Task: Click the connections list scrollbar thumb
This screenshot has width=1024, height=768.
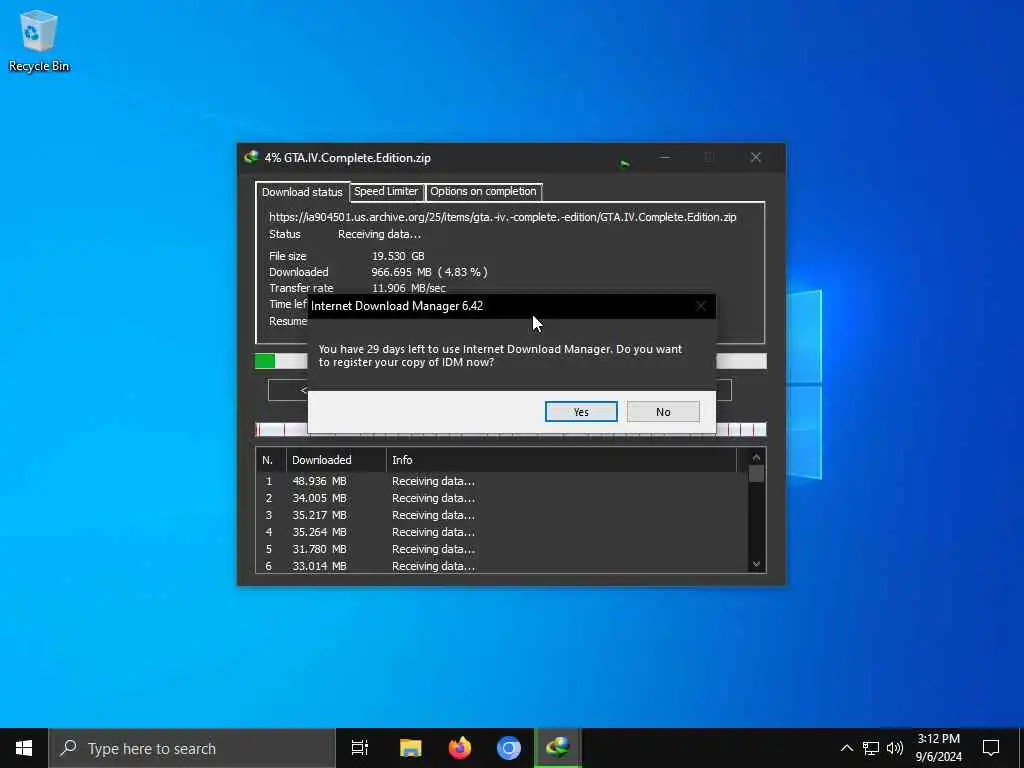Action: (x=756, y=473)
